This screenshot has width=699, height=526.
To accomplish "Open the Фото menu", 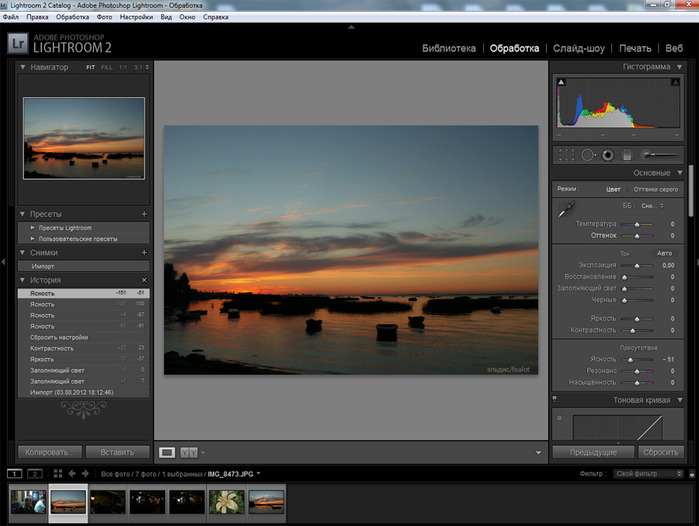I will point(104,17).
